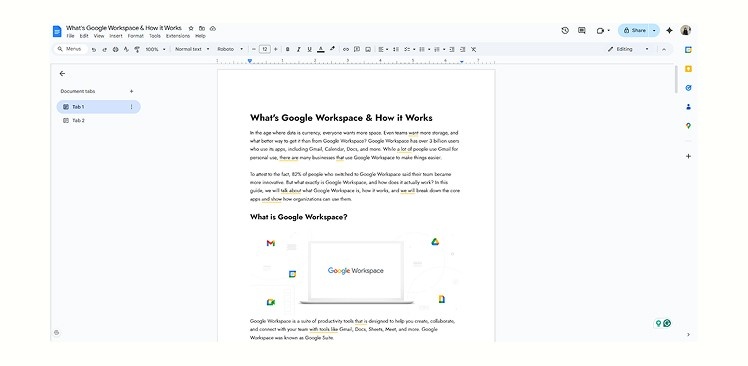Insert an image from the toolbar
Image resolution: width=748 pixels, height=366 pixels.
coord(368,49)
